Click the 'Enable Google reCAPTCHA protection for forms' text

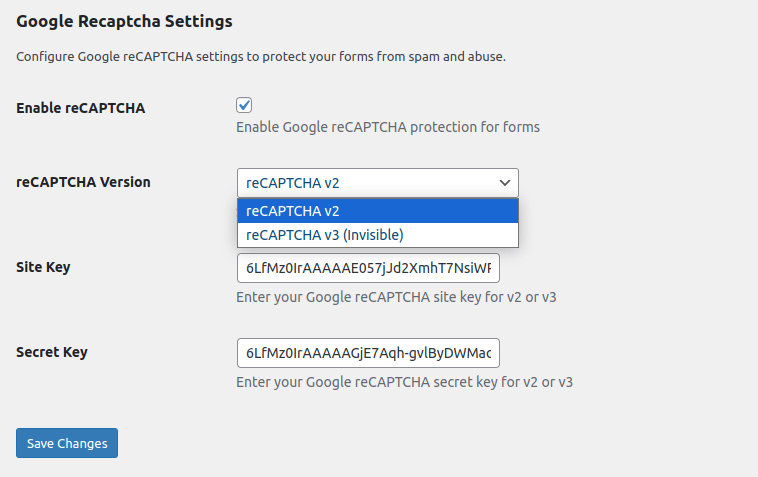(x=388, y=127)
